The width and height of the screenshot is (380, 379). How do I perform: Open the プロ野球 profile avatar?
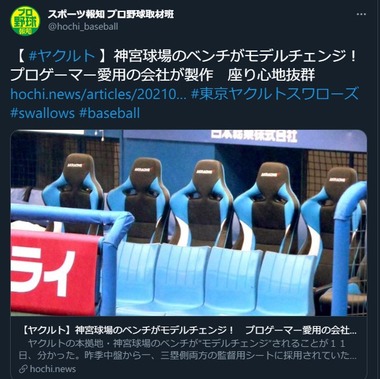click(x=25, y=21)
